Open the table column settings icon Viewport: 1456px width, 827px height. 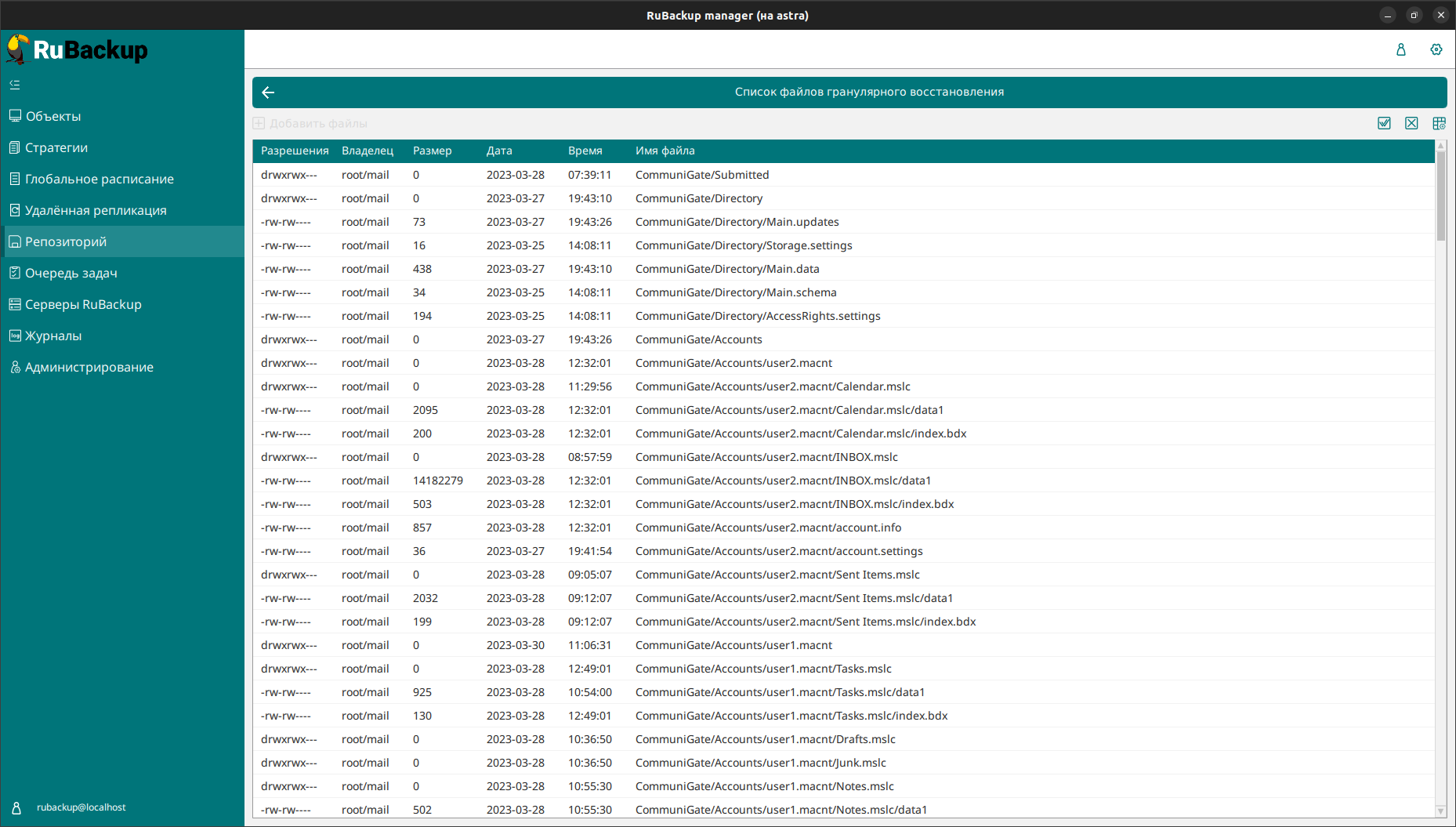[x=1439, y=123]
